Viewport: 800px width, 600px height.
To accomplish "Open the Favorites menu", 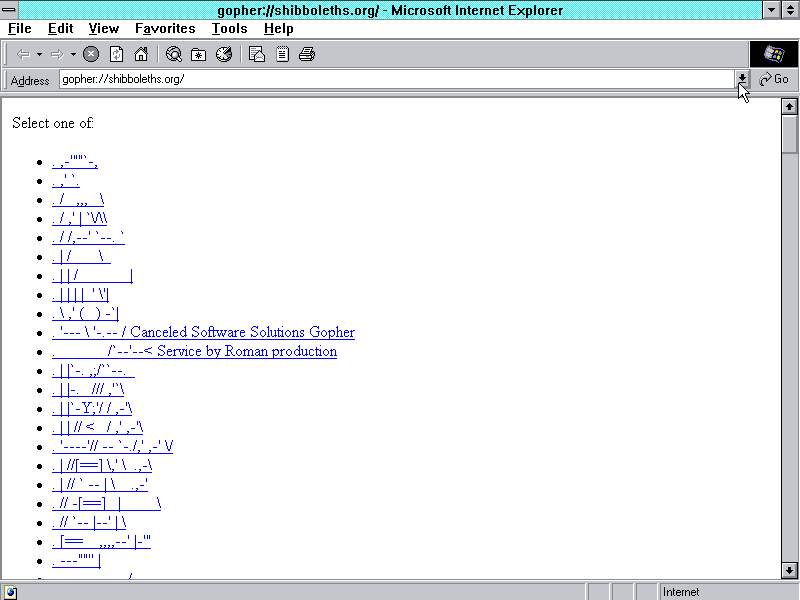I will point(165,29).
